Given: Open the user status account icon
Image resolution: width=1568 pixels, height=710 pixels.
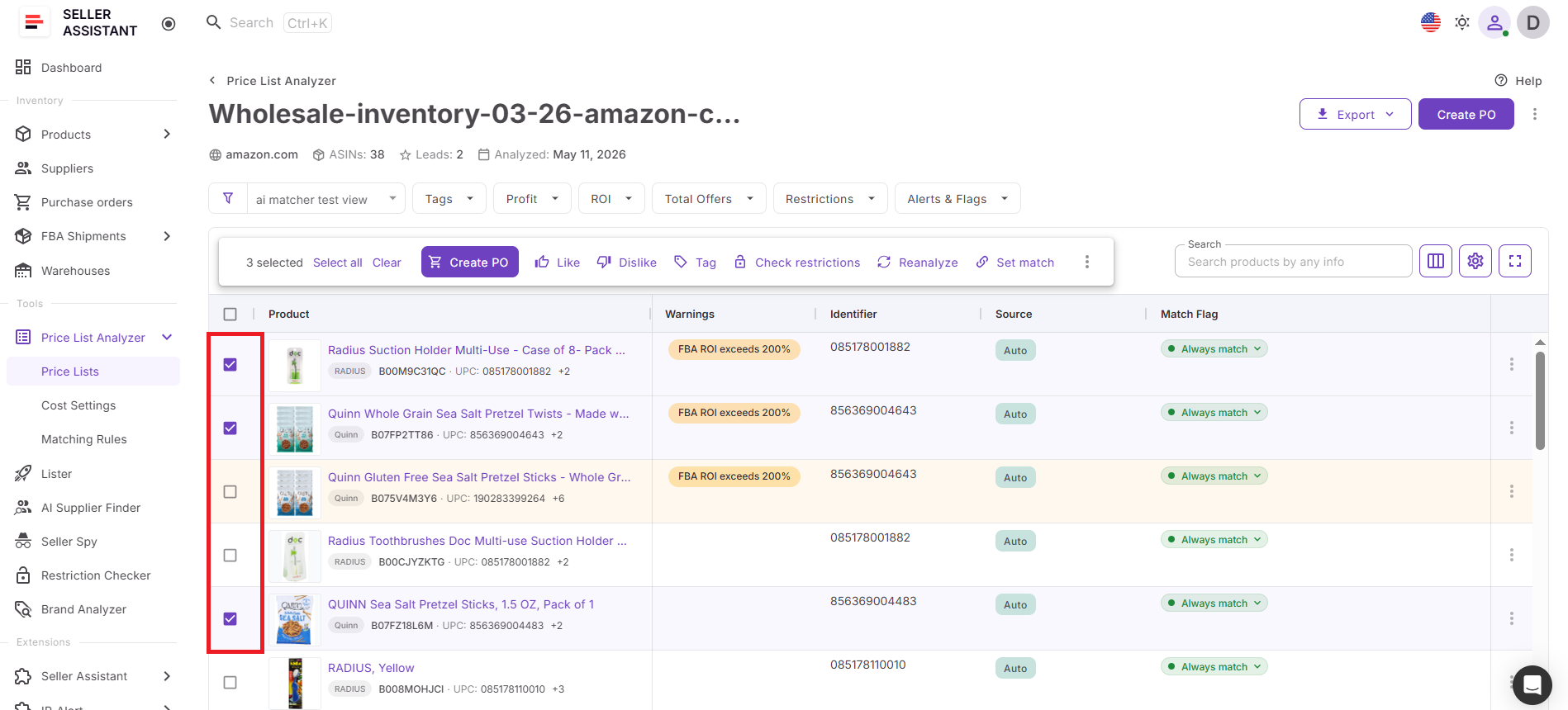Looking at the screenshot, I should point(1494,22).
